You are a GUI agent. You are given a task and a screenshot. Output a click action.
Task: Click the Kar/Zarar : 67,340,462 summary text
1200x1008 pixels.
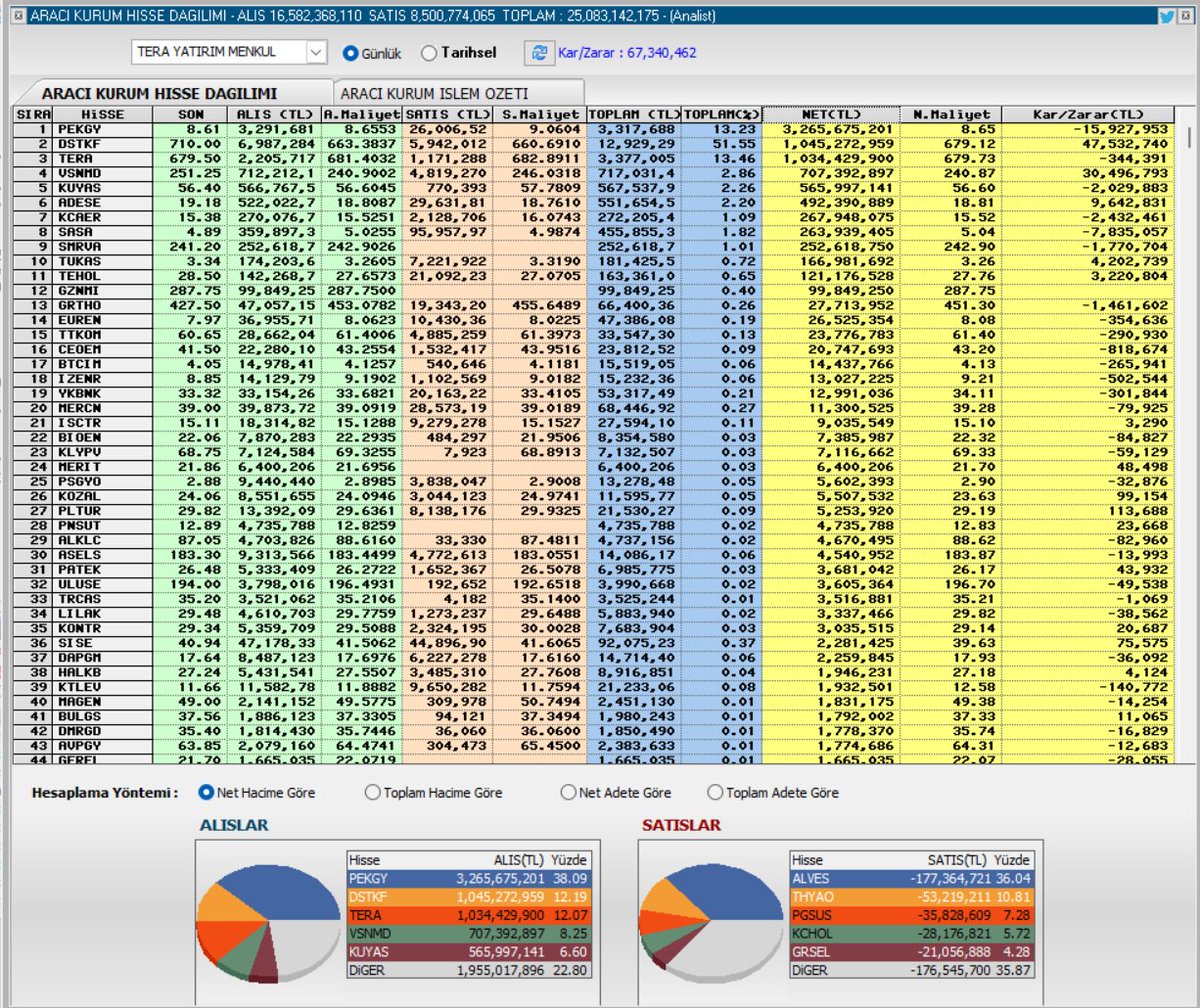[626, 53]
